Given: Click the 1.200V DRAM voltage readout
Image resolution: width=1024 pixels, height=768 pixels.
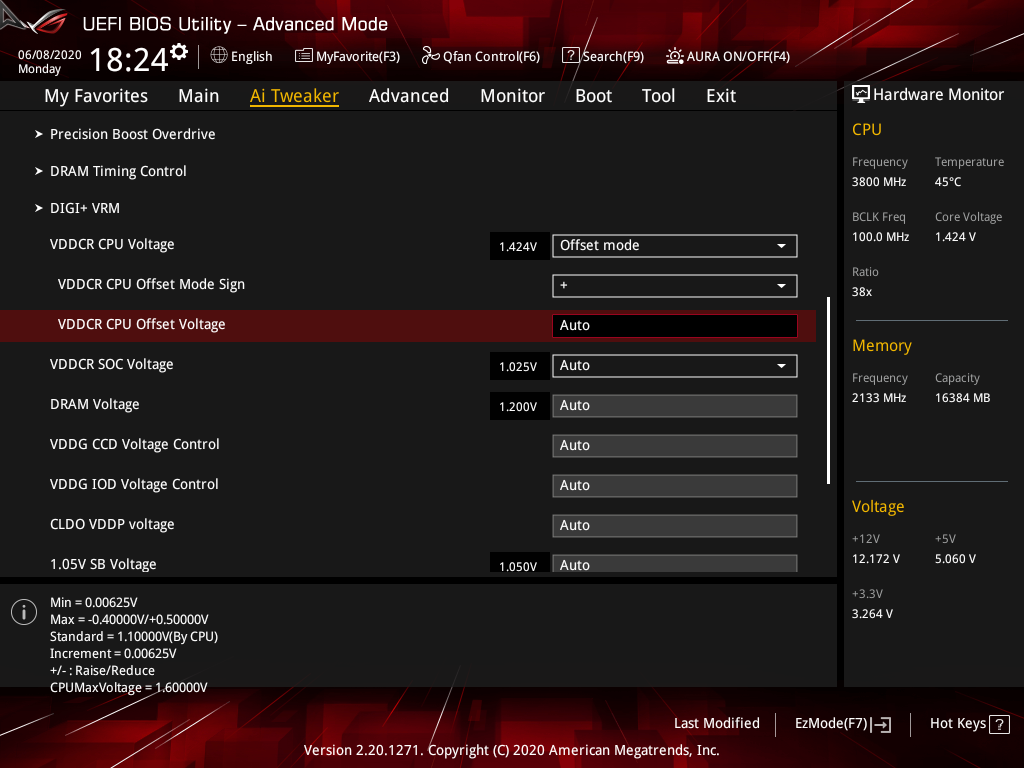Looking at the screenshot, I should [519, 406].
